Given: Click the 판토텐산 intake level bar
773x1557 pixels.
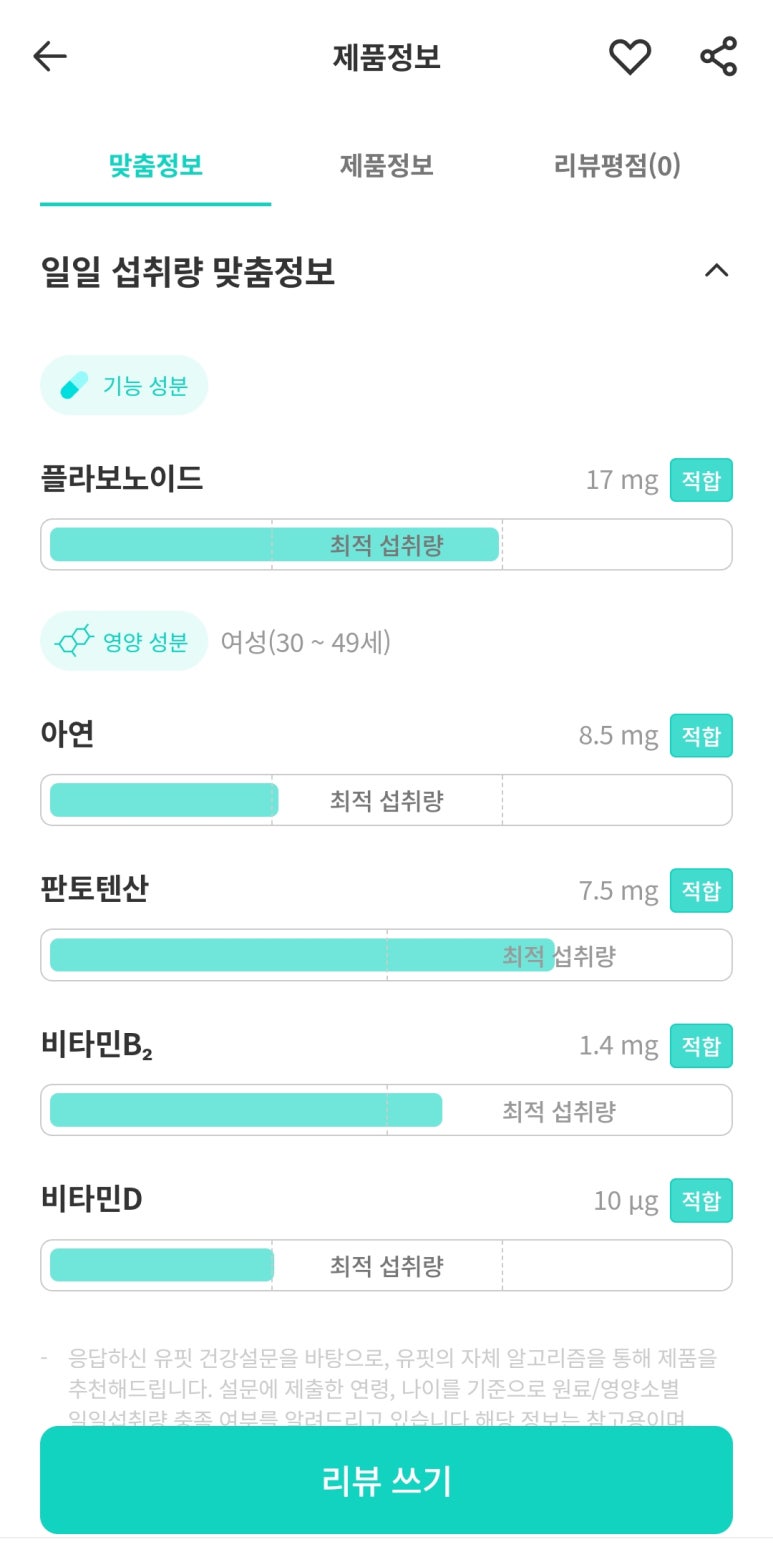Looking at the screenshot, I should click(386, 955).
